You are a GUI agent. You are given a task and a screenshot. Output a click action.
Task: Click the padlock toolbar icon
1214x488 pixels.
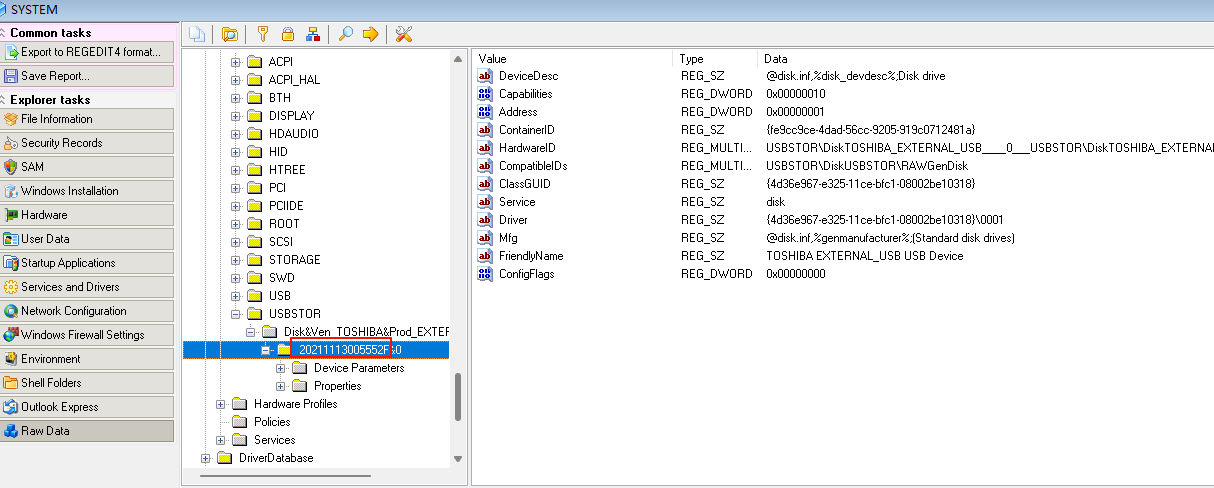(x=287, y=34)
